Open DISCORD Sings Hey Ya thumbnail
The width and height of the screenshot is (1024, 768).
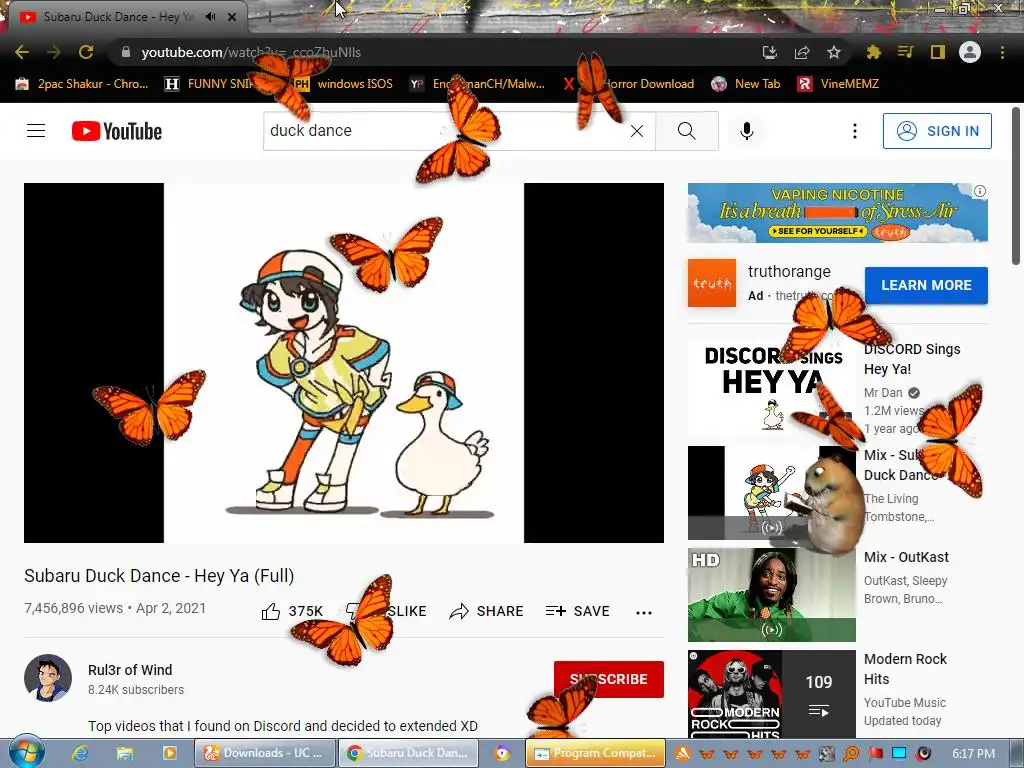coord(771,388)
